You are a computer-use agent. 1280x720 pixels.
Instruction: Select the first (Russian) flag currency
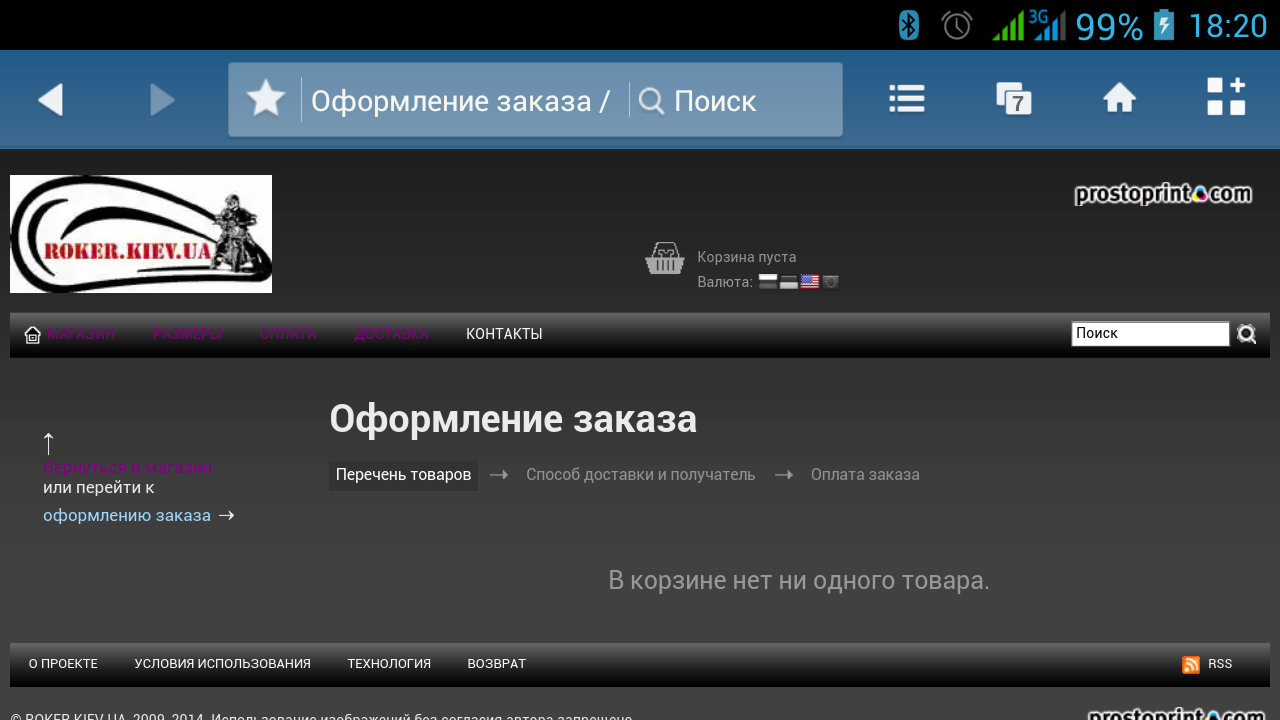point(768,282)
